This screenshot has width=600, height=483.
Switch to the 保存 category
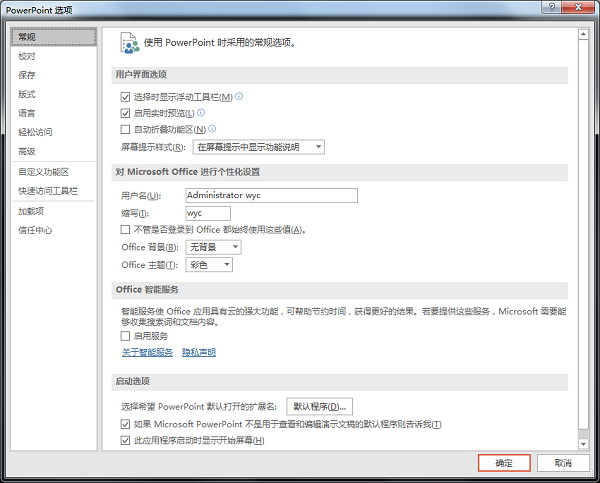(x=54, y=75)
